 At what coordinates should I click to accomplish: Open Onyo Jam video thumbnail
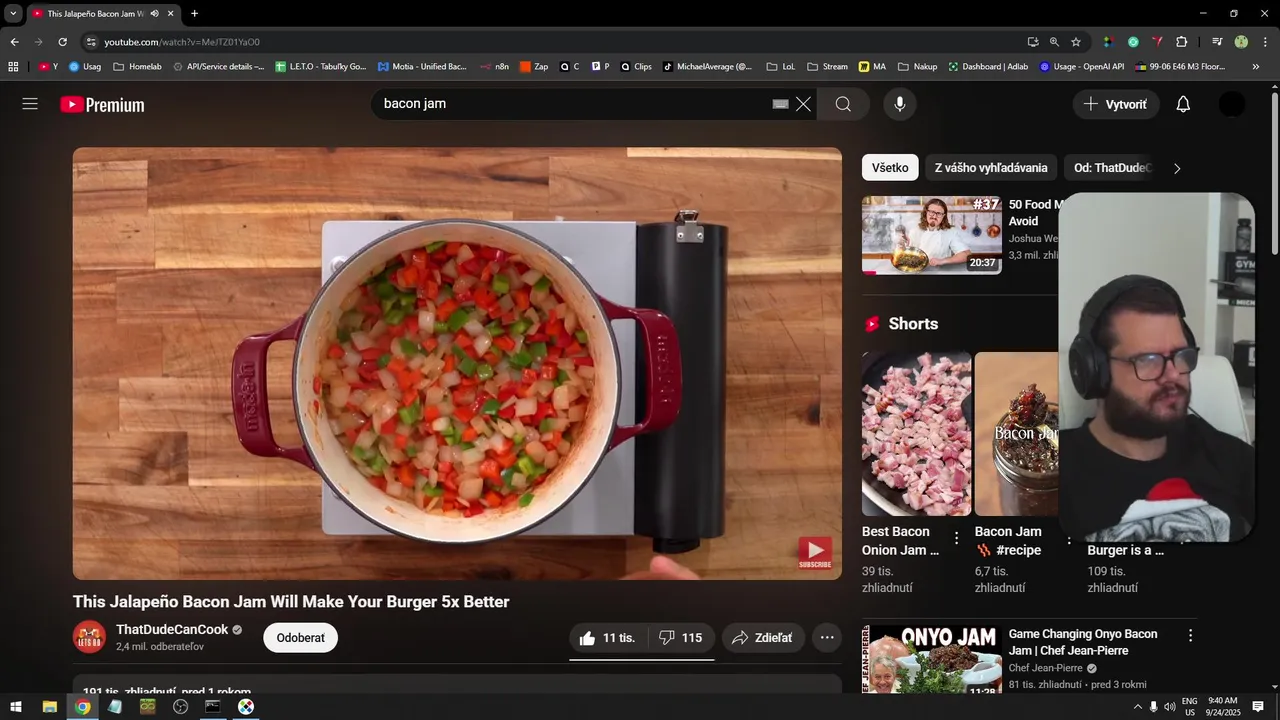pyautogui.click(x=932, y=659)
